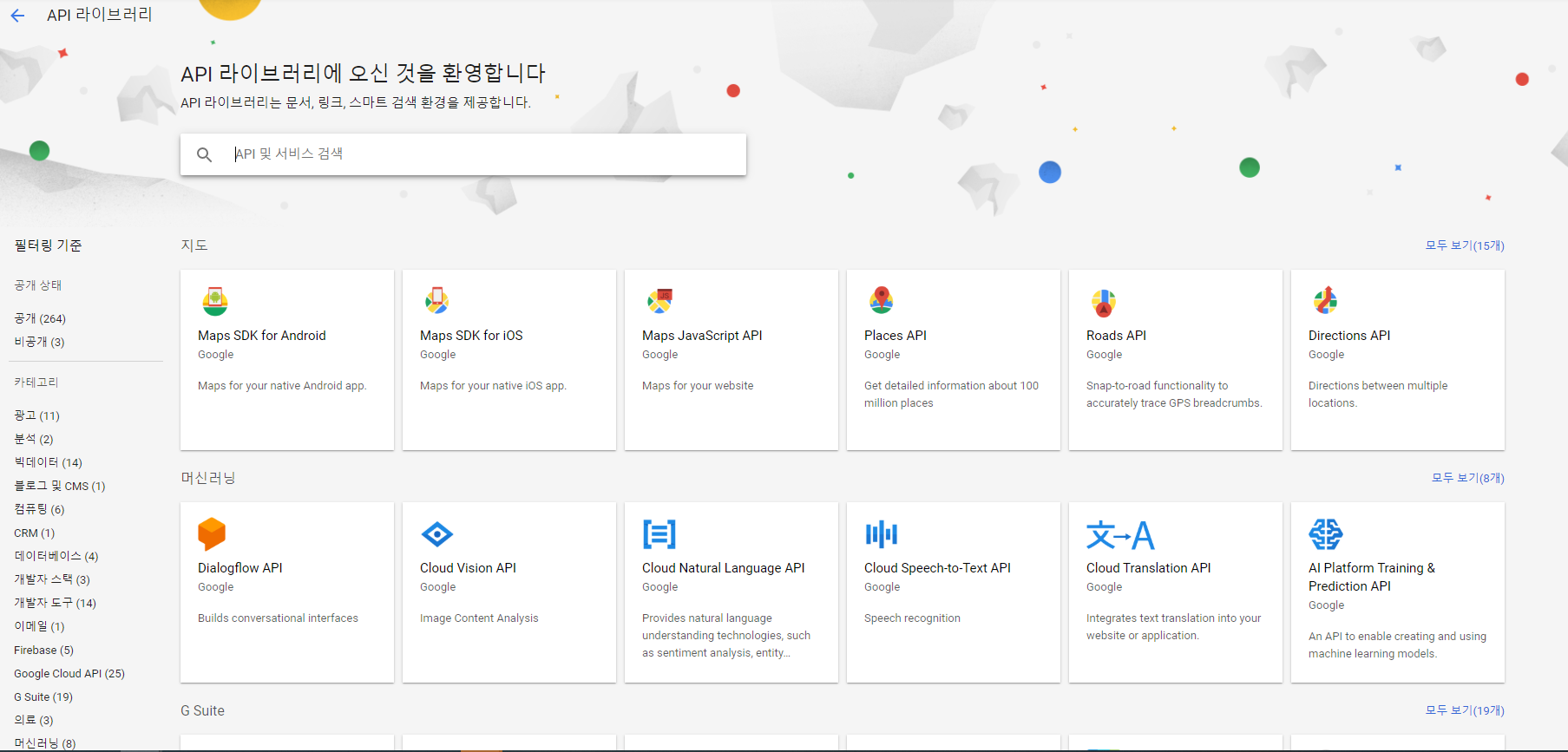Open 모두 보기(19개) for G Suite section

pyautogui.click(x=1465, y=710)
